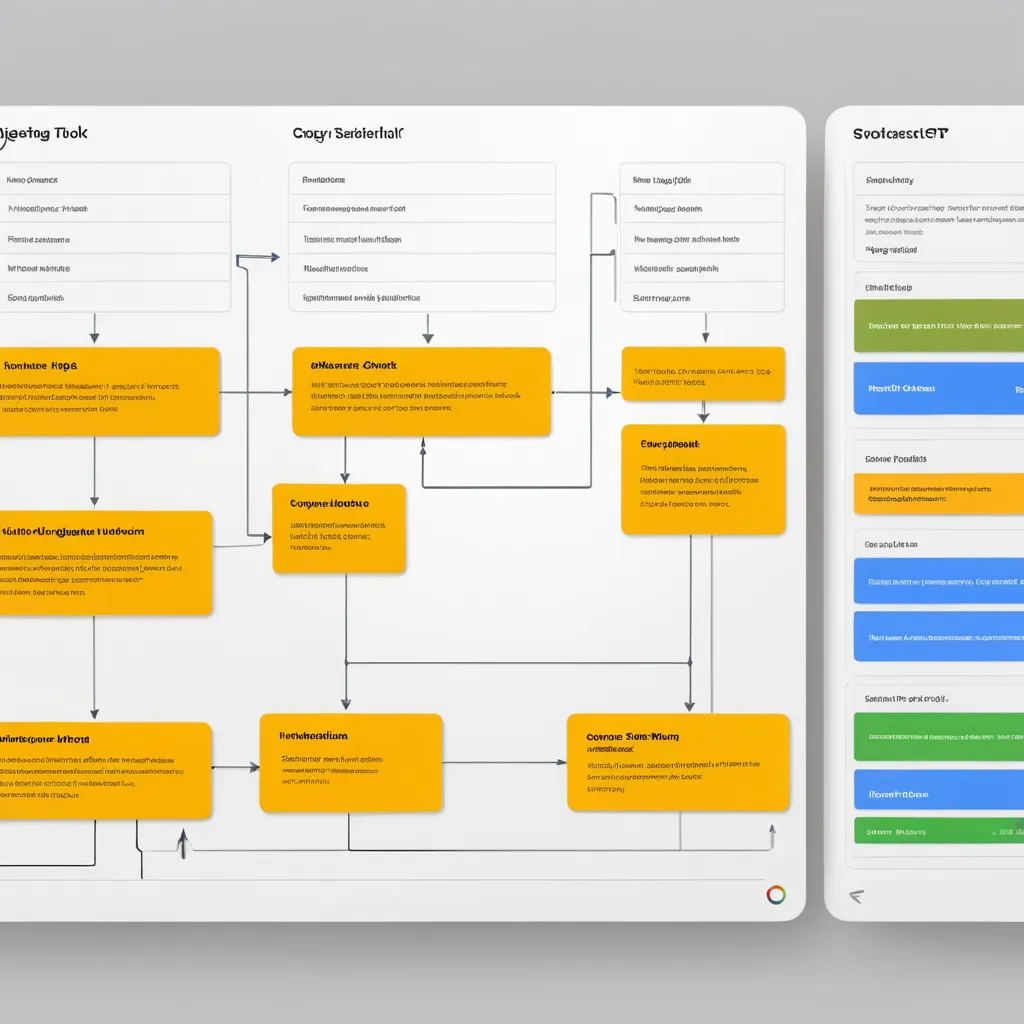This screenshot has height=1024, width=1024.
Task: Click the top row of the list above 'Covepaoont'
Action: point(702,180)
